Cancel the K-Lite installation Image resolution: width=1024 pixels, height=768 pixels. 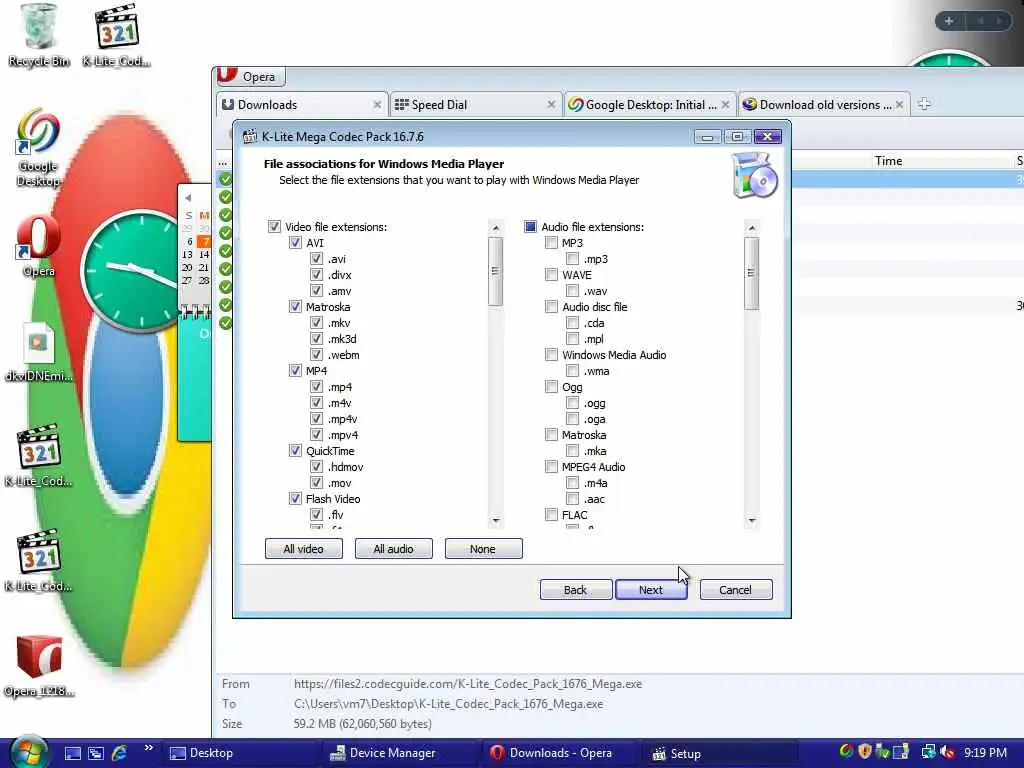pyautogui.click(x=736, y=590)
